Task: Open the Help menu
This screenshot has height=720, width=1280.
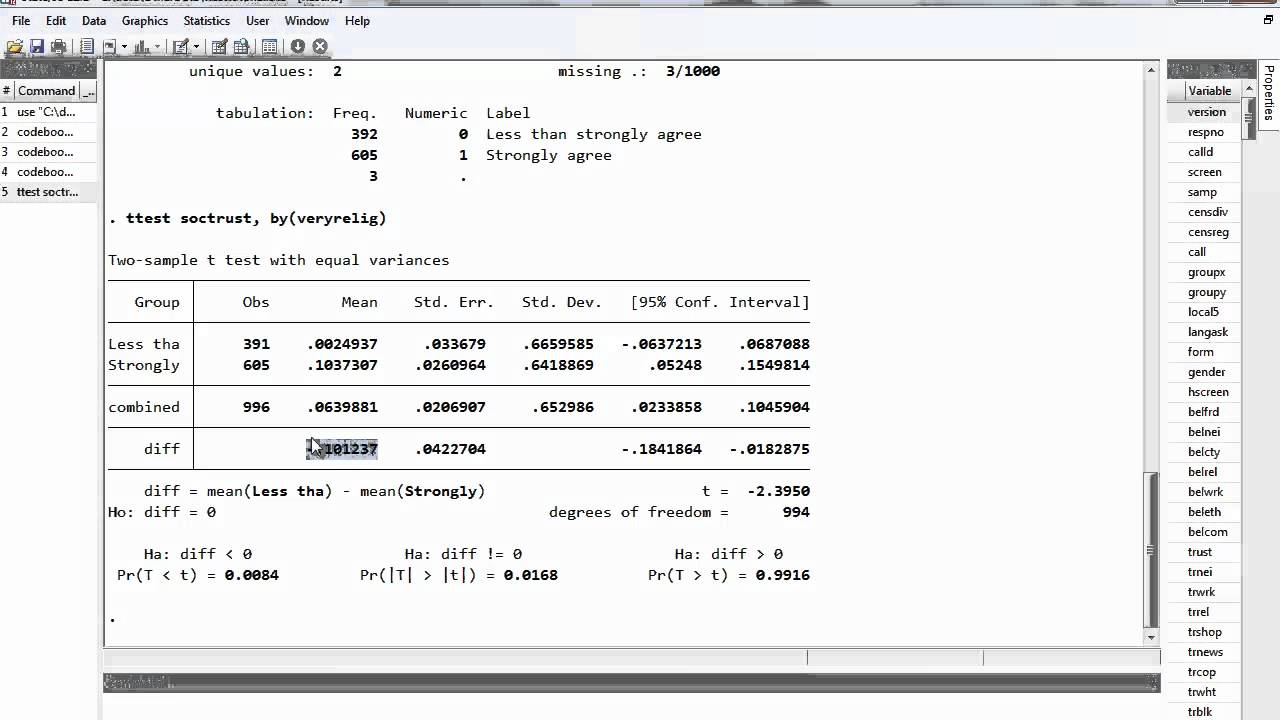Action: pyautogui.click(x=357, y=20)
